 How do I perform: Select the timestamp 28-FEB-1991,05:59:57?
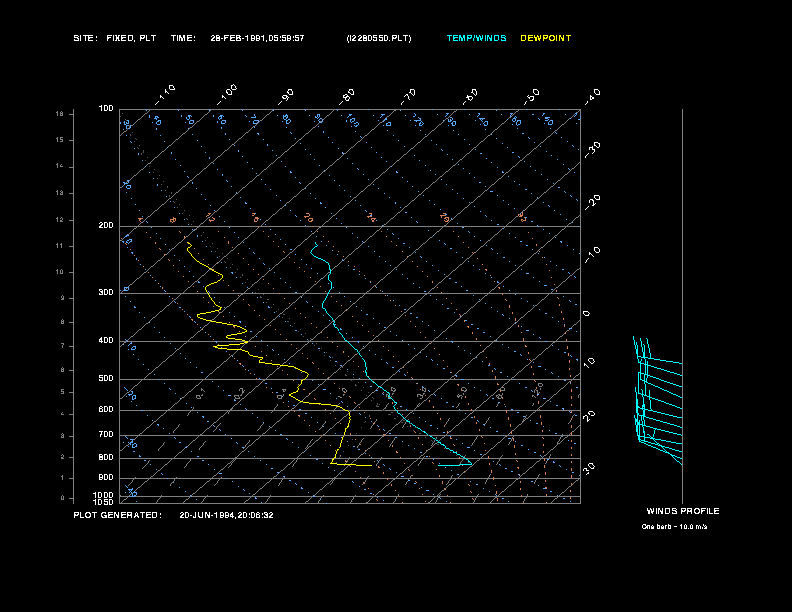257,38
